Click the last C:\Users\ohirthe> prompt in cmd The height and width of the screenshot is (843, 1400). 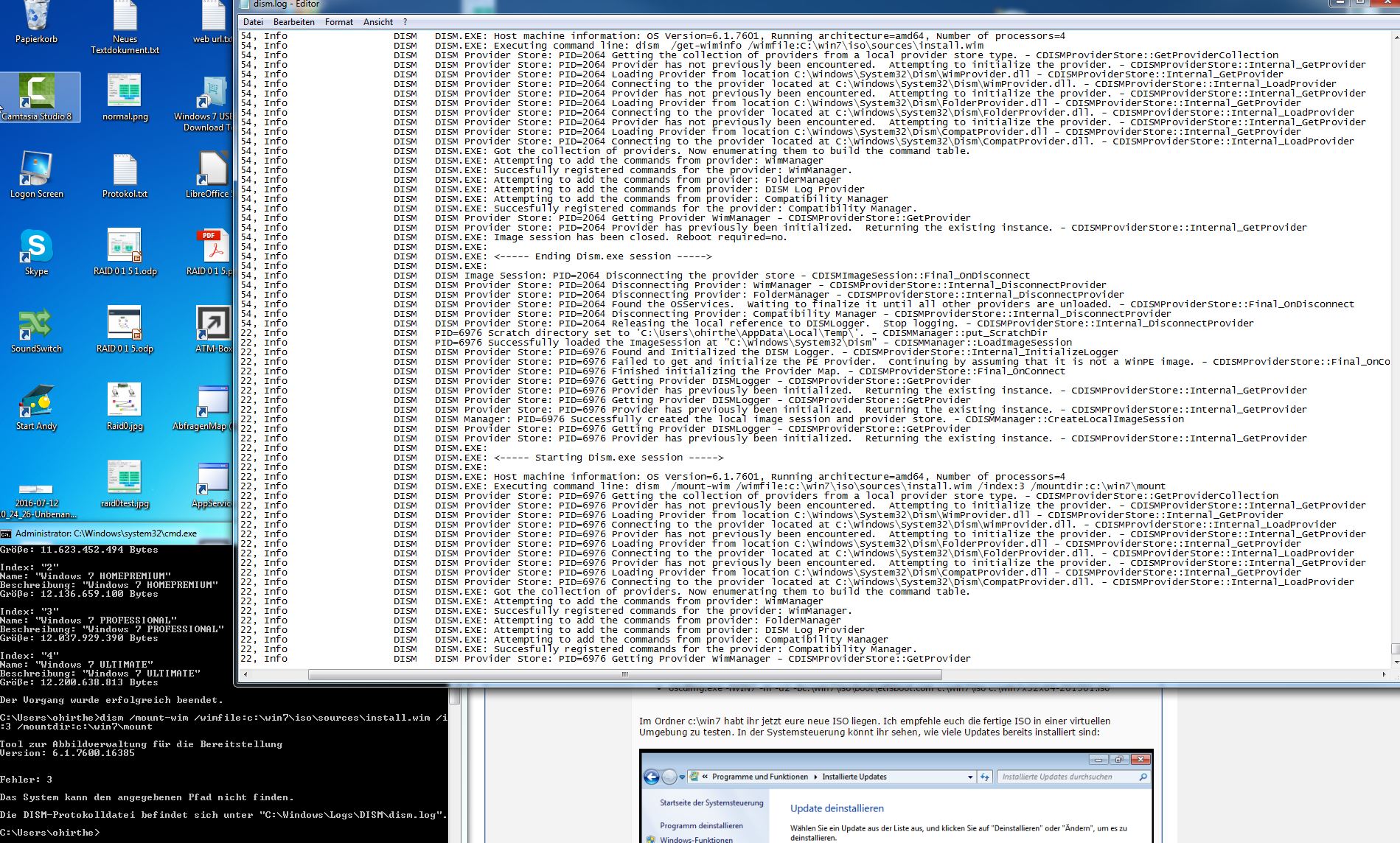(49, 833)
